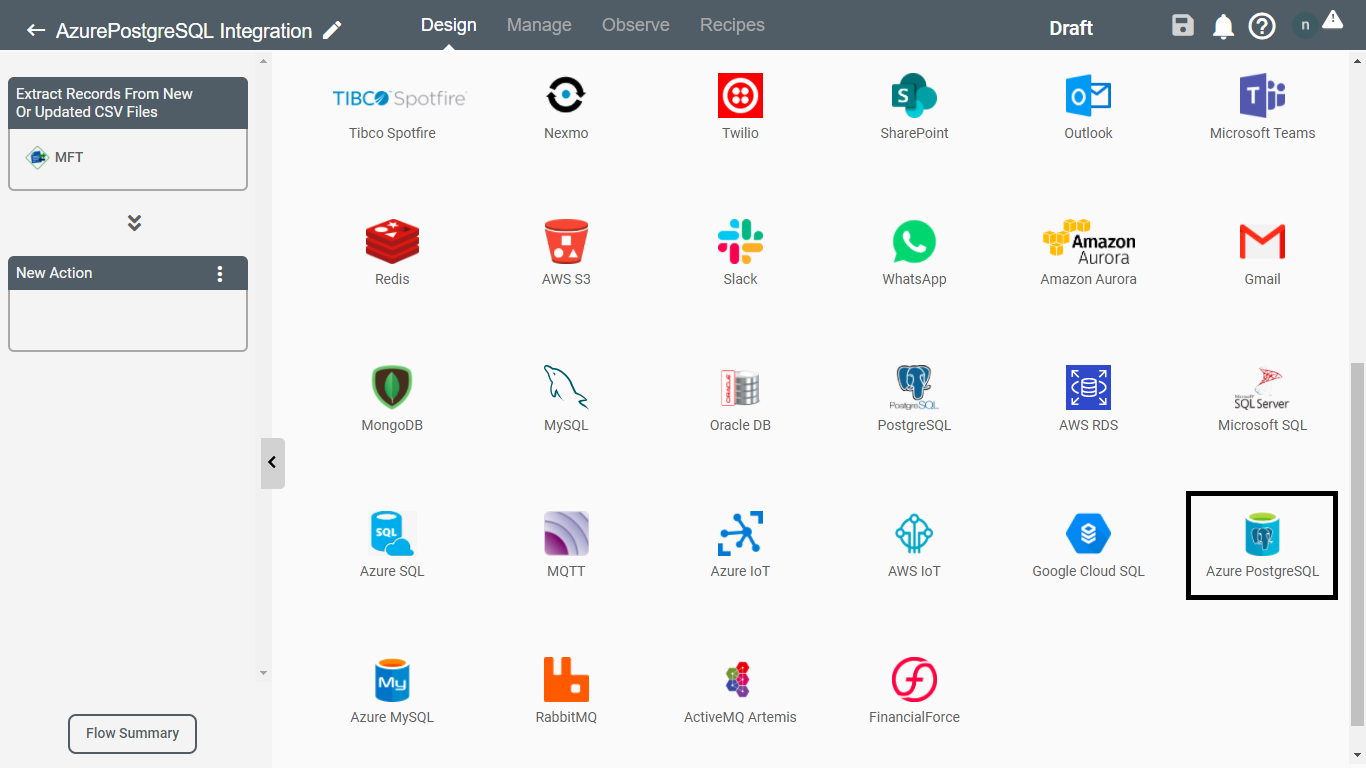Pick the Google Cloud SQL connector
The width and height of the screenshot is (1366, 768).
1088,544
